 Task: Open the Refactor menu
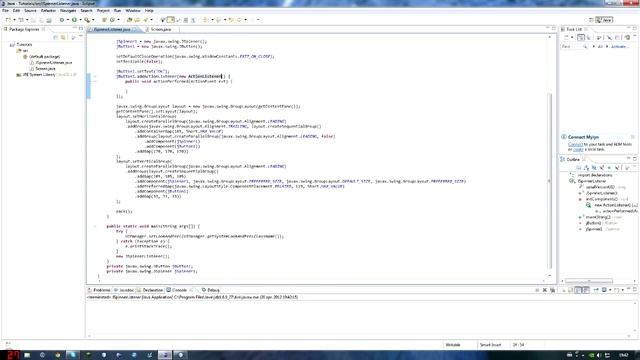[x=48, y=11]
